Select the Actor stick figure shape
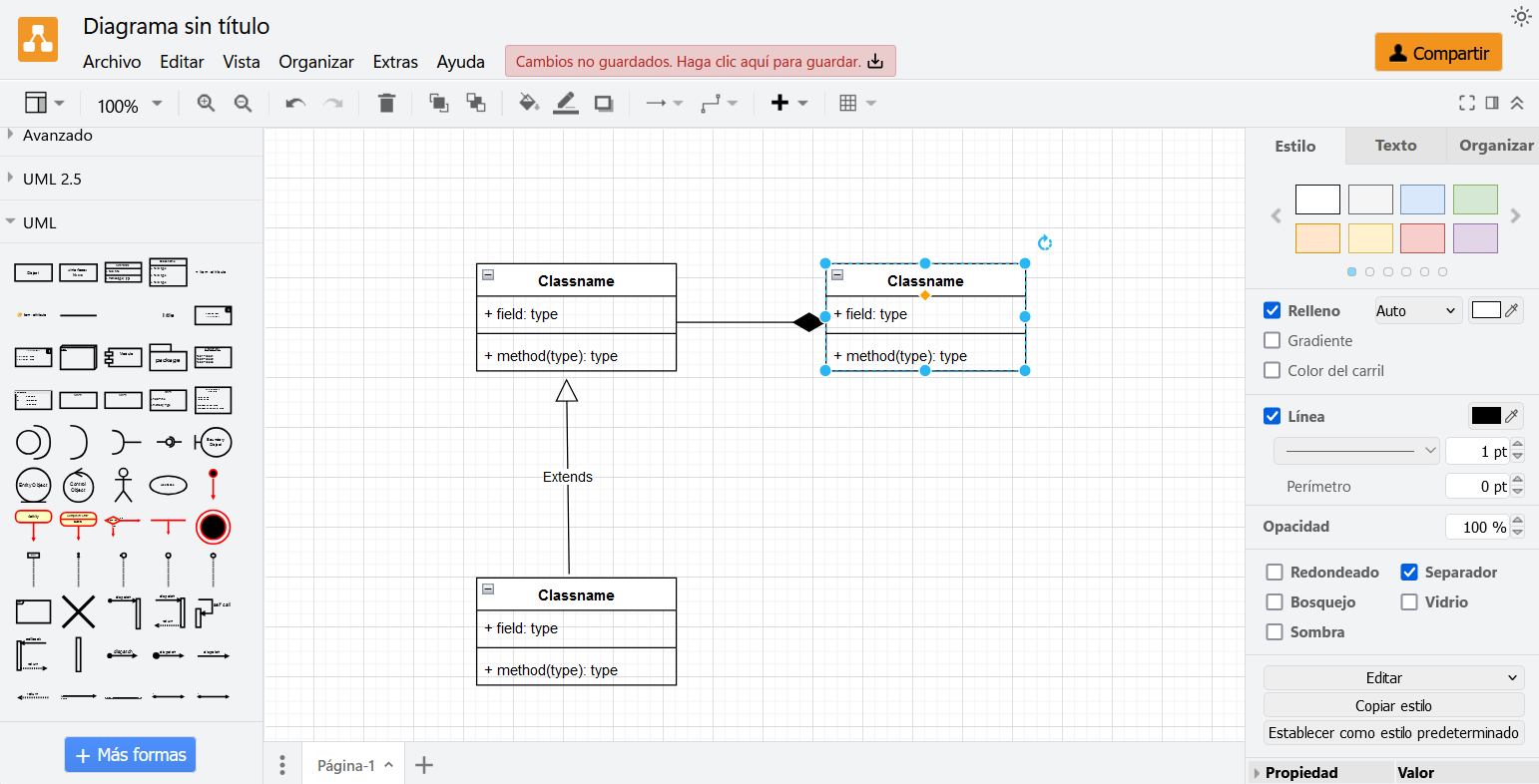This screenshot has height=784, width=1539. 123,485
